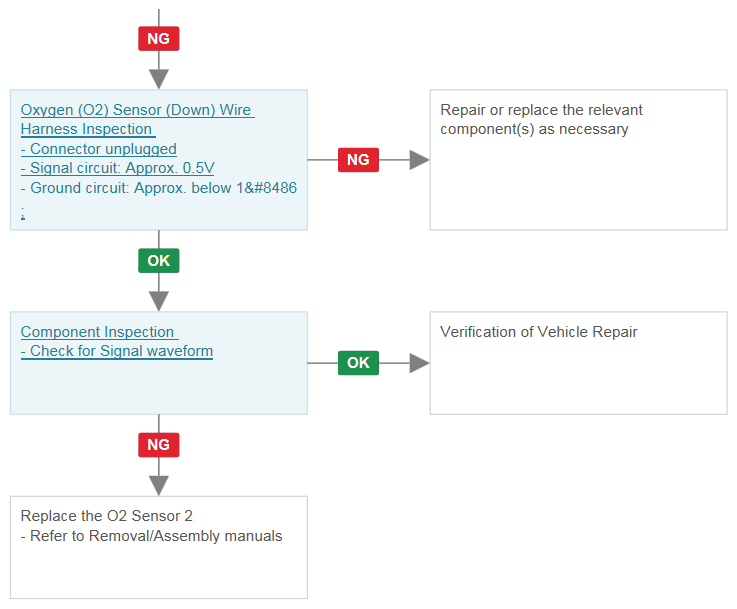Open Oxygen (O2) Sensor (Down) Wire link
Viewport: 737px width, 609px height.
click(137, 110)
